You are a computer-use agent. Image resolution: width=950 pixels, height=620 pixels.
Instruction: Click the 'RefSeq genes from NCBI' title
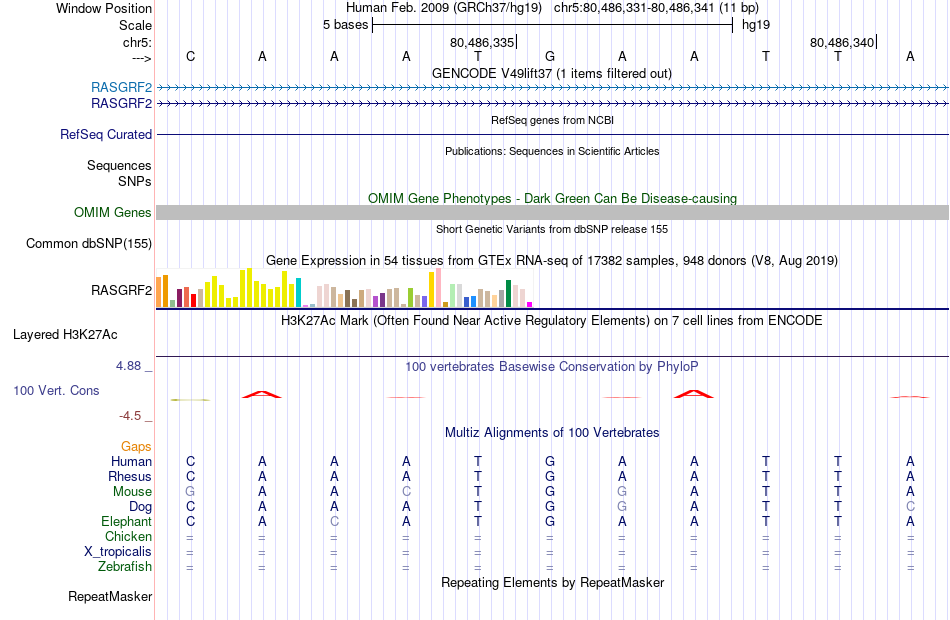pos(553,121)
